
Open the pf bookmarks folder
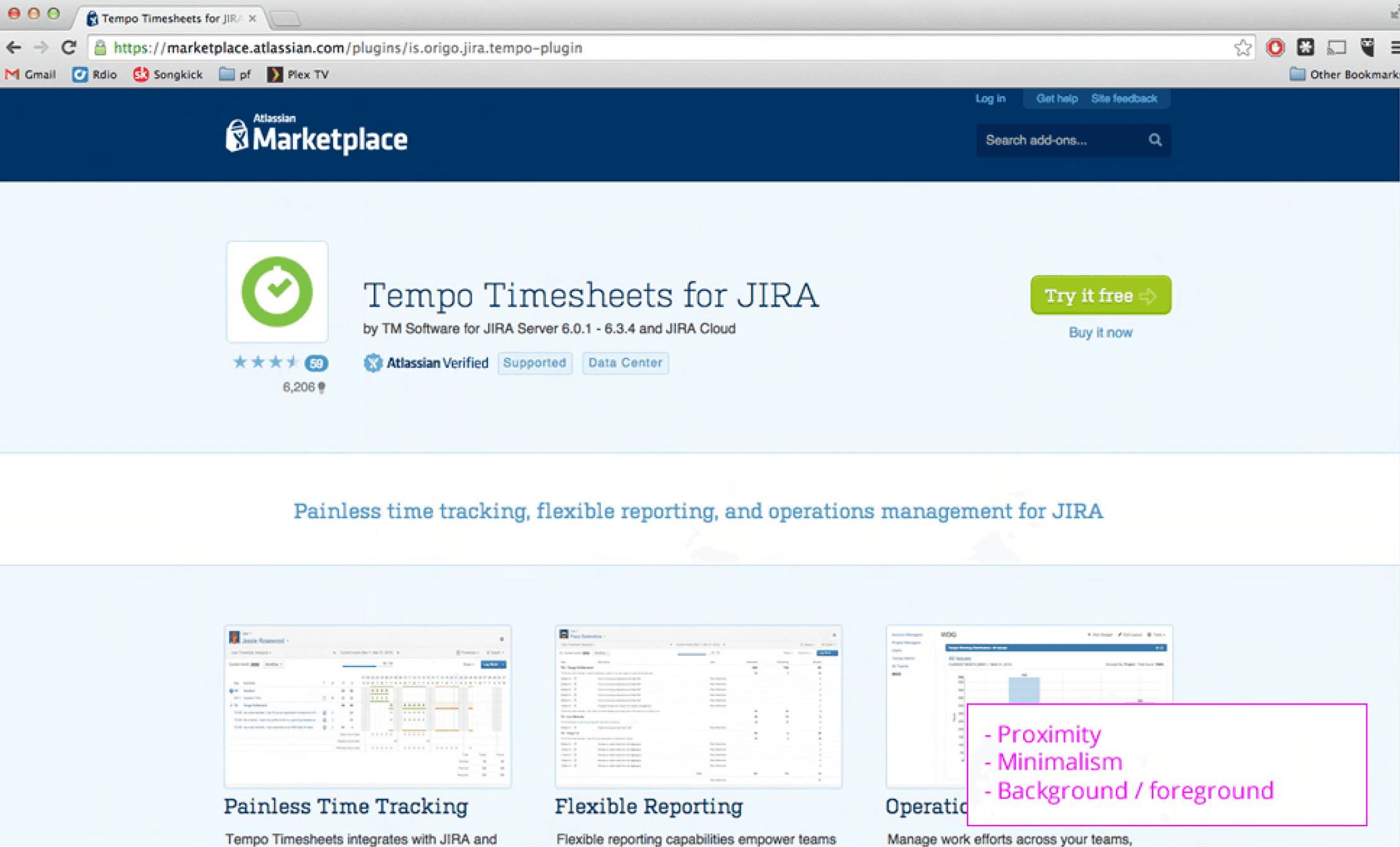coord(235,74)
